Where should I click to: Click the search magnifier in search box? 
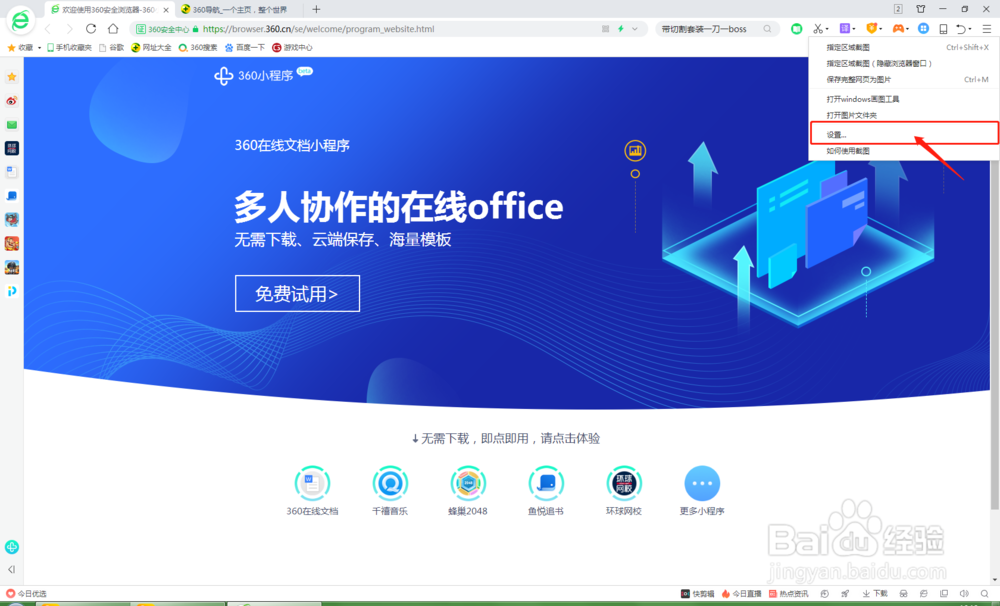pos(767,29)
